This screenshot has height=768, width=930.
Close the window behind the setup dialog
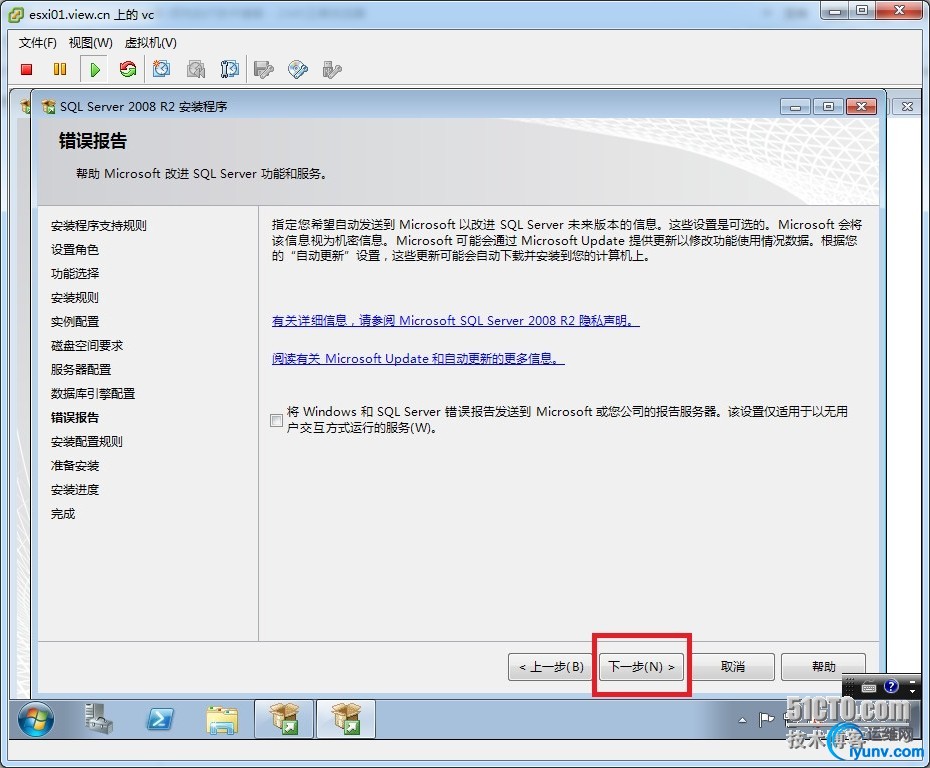point(907,107)
